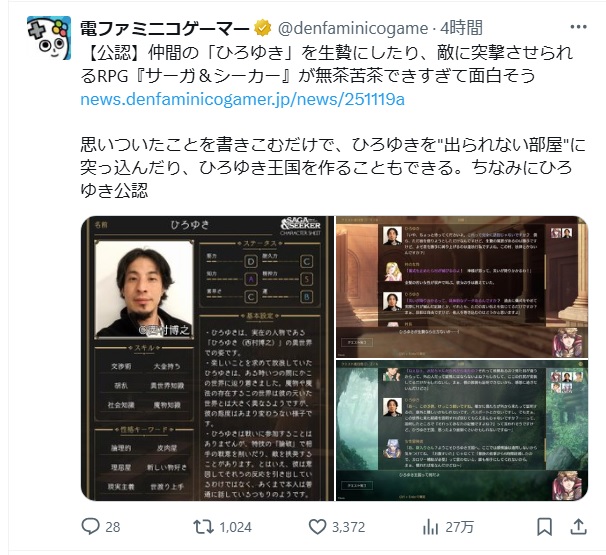Open the news.denfaminicogamer.jp article link
Image resolution: width=606 pixels, height=555 pixels.
pos(242,99)
